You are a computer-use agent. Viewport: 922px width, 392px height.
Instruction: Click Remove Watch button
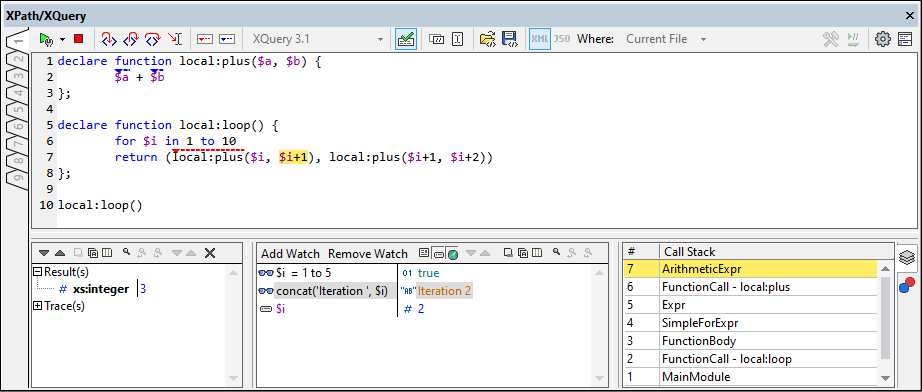click(x=368, y=254)
